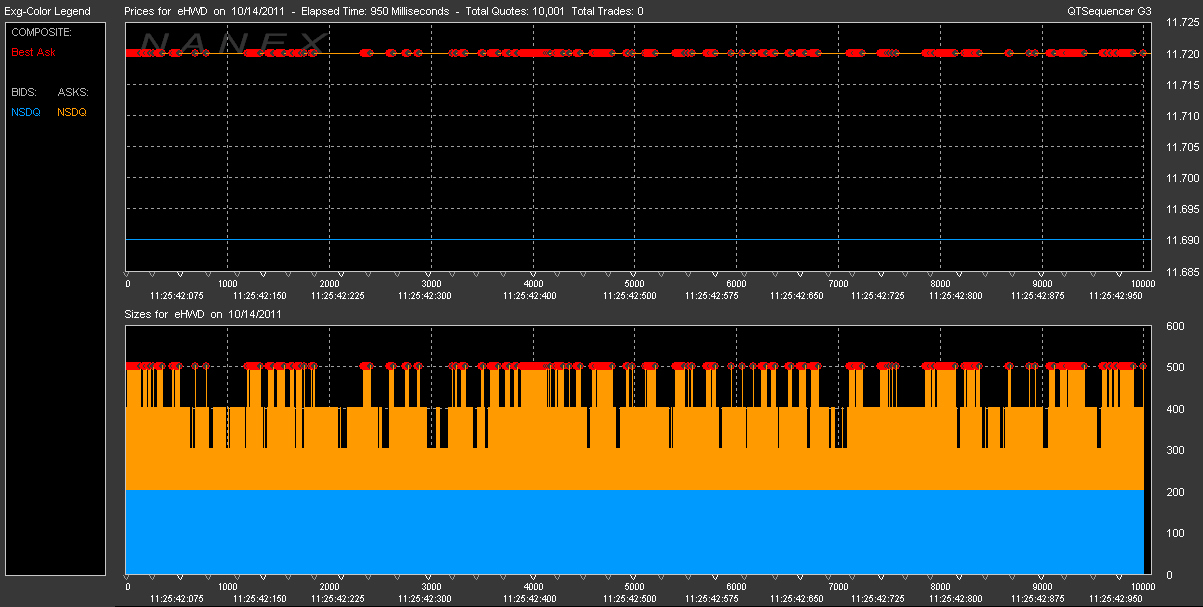Click the blue NSDQ bid size area in the sizes chart
The height and width of the screenshot is (607, 1203).
(634, 532)
